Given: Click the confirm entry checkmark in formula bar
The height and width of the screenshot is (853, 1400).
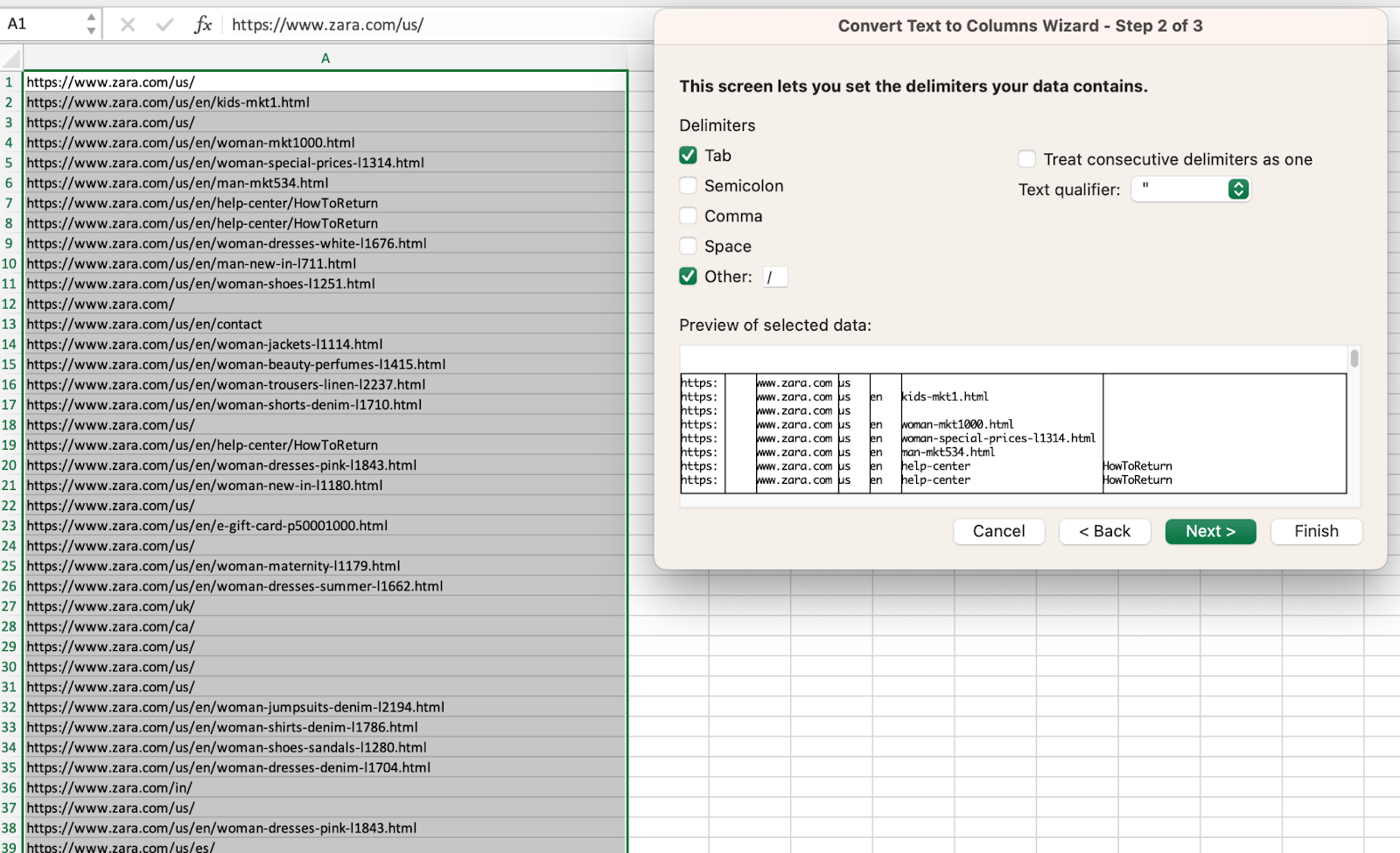Looking at the screenshot, I should 164,24.
